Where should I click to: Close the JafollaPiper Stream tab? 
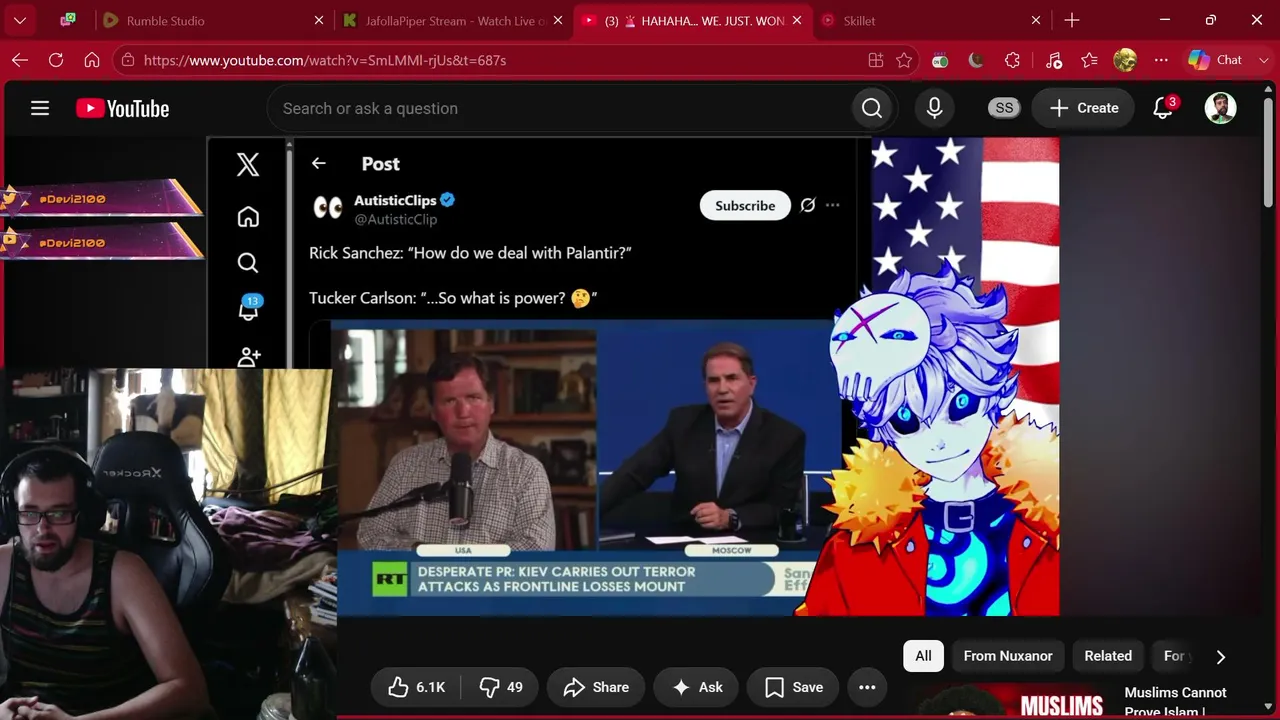click(558, 20)
